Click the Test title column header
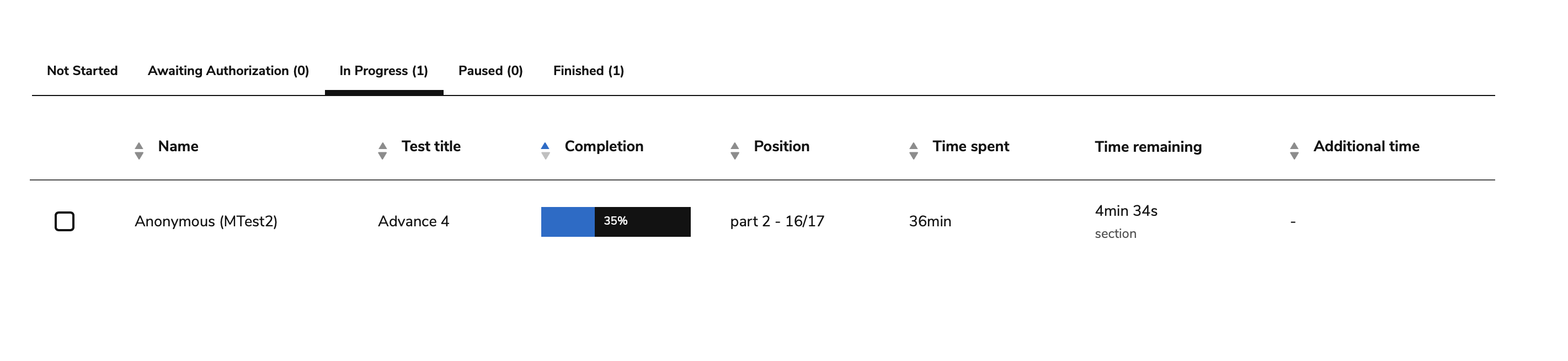The image size is (1568, 361). click(x=431, y=146)
